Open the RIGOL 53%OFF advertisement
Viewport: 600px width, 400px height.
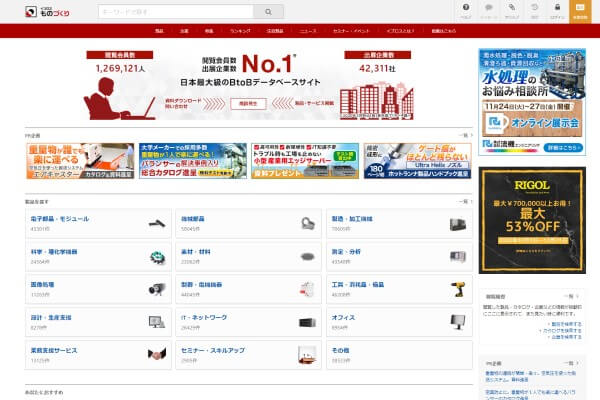[x=532, y=220]
